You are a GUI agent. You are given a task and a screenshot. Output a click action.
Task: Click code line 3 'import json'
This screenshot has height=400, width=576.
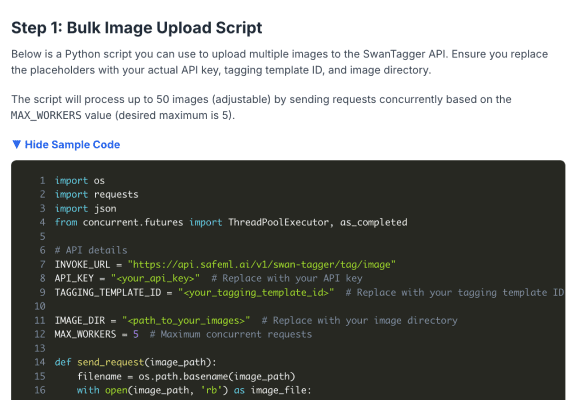click(x=86, y=209)
